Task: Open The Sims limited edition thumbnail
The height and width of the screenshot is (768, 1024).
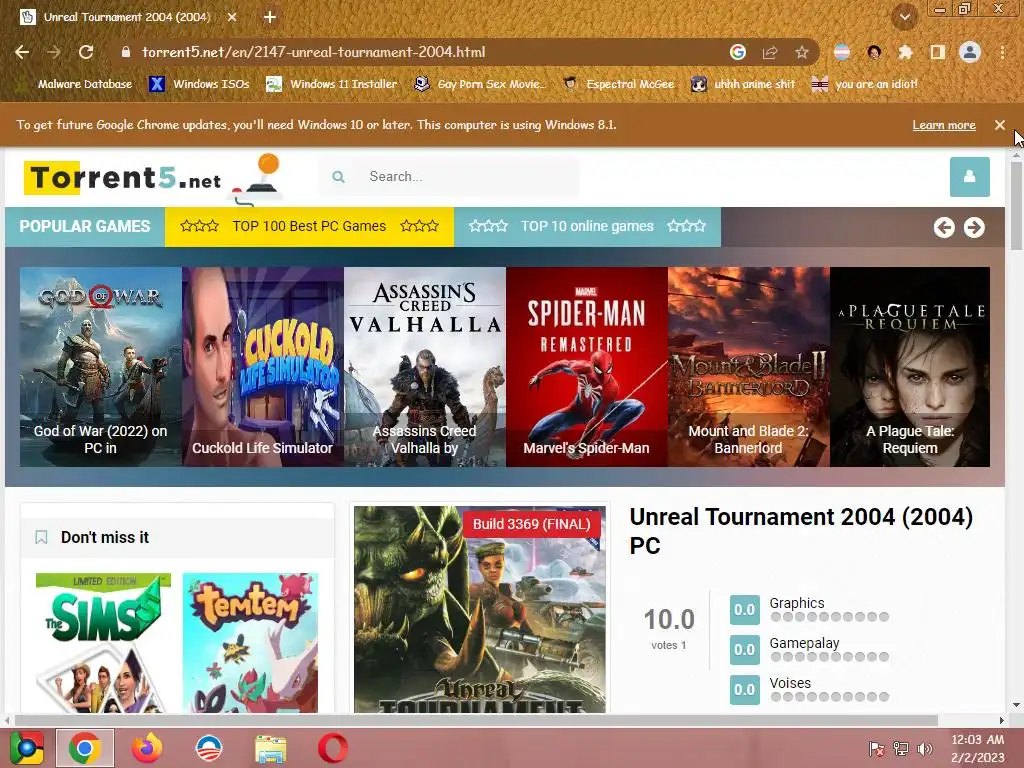Action: point(103,643)
